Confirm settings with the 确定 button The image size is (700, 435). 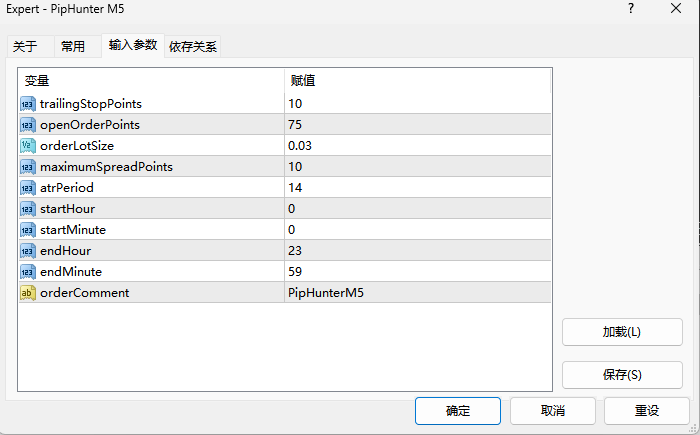pyautogui.click(x=457, y=411)
